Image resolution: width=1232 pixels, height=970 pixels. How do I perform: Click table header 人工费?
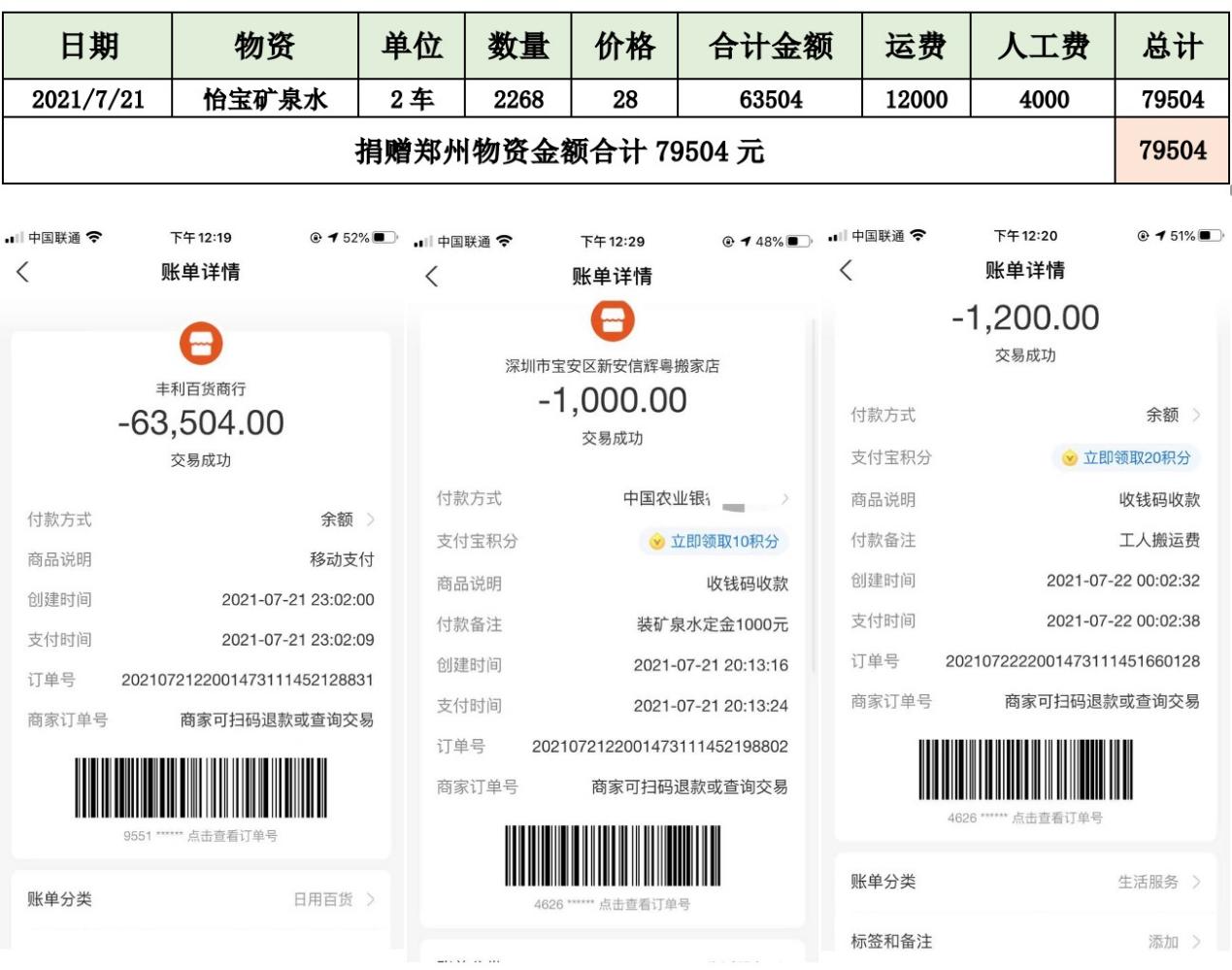pyautogui.click(x=1044, y=46)
